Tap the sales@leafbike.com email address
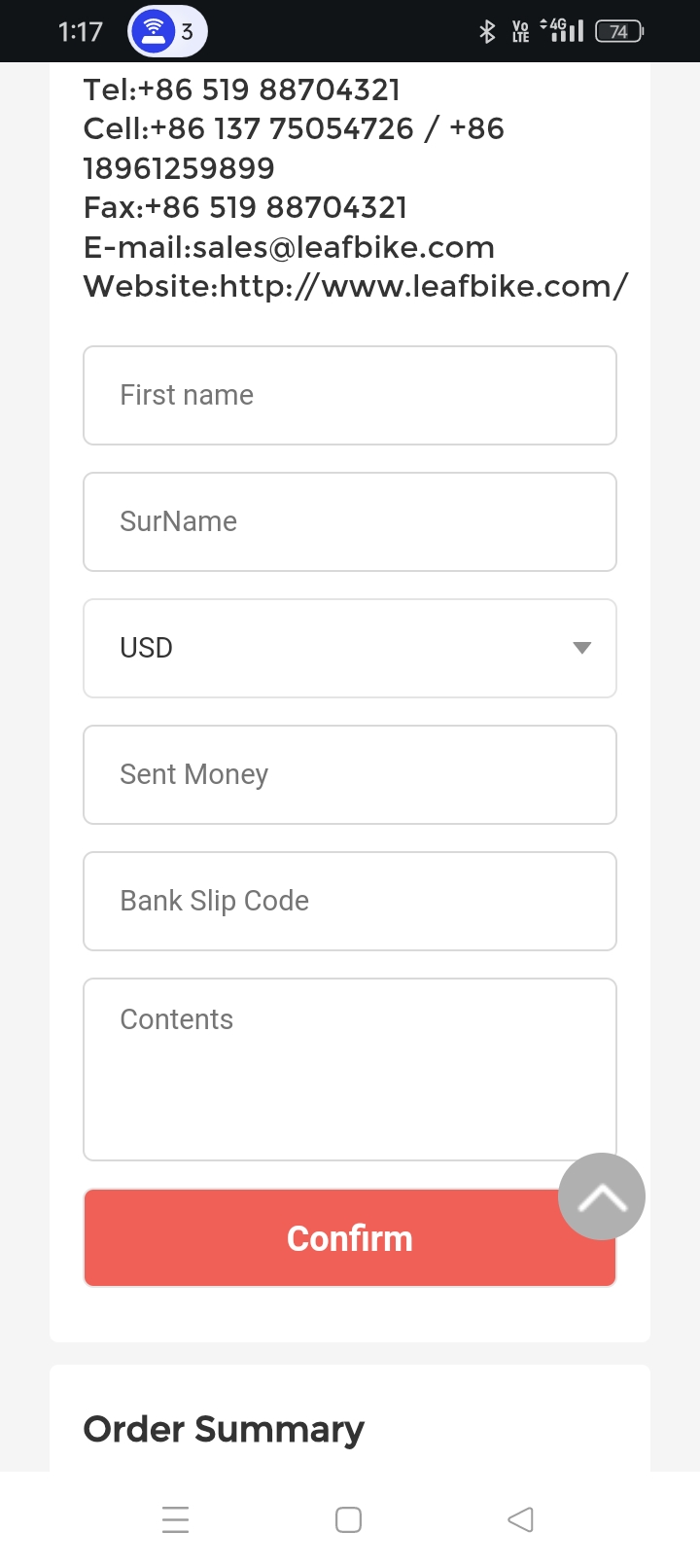Screen dimensions: 700x1568 343,248
